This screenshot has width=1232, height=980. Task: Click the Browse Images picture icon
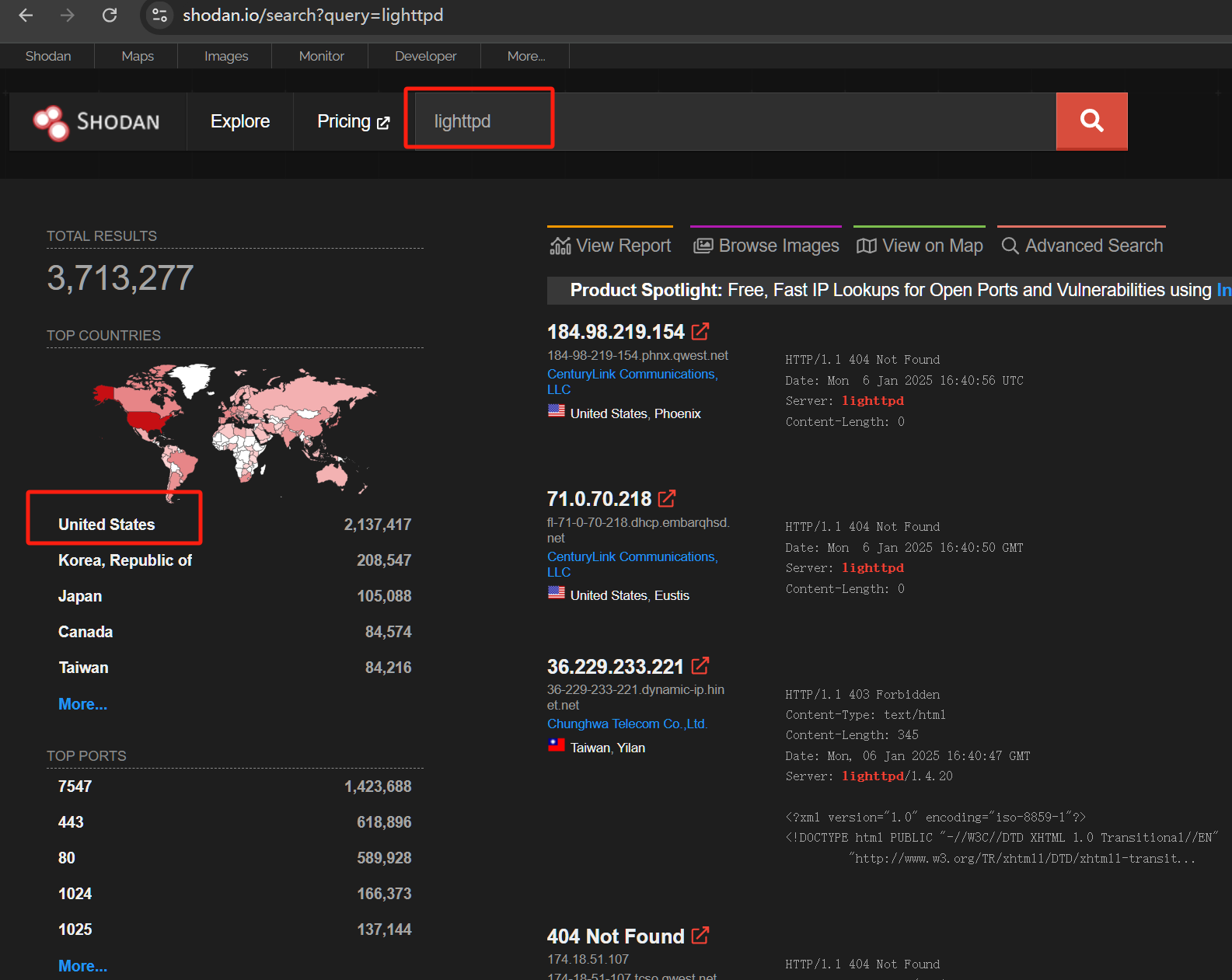point(703,246)
